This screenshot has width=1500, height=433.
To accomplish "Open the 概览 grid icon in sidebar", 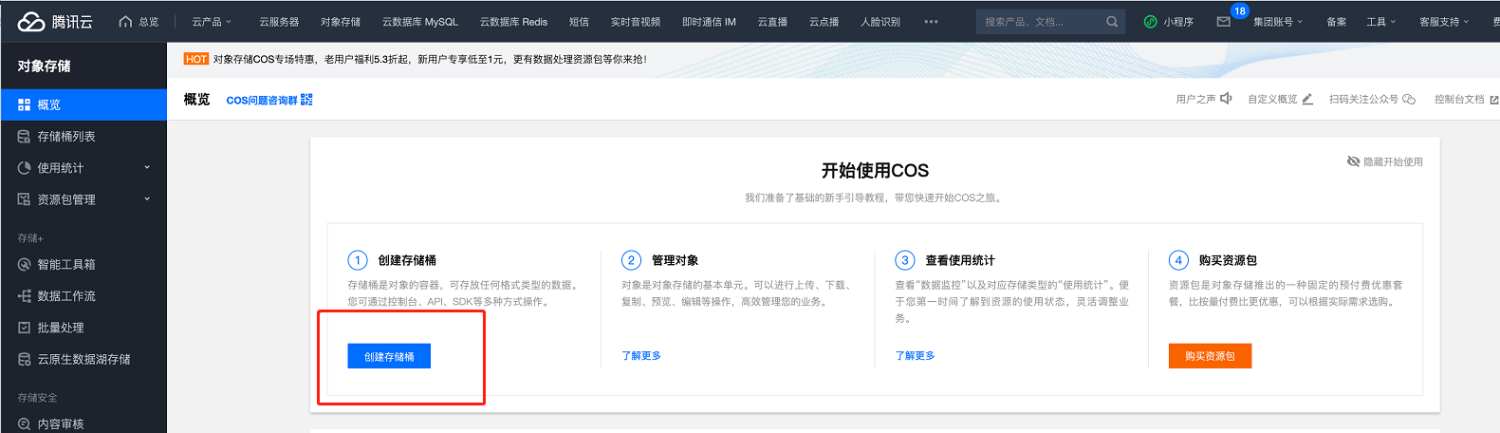I will click(24, 105).
